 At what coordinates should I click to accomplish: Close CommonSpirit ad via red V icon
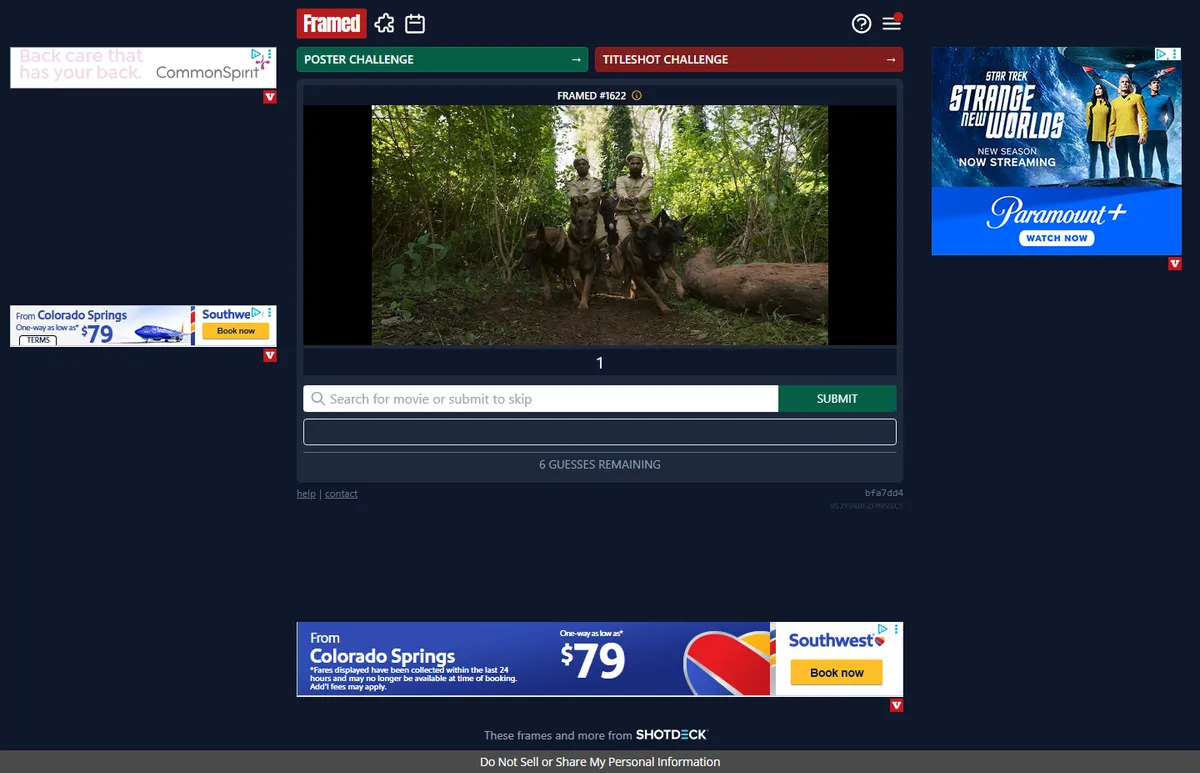point(270,97)
